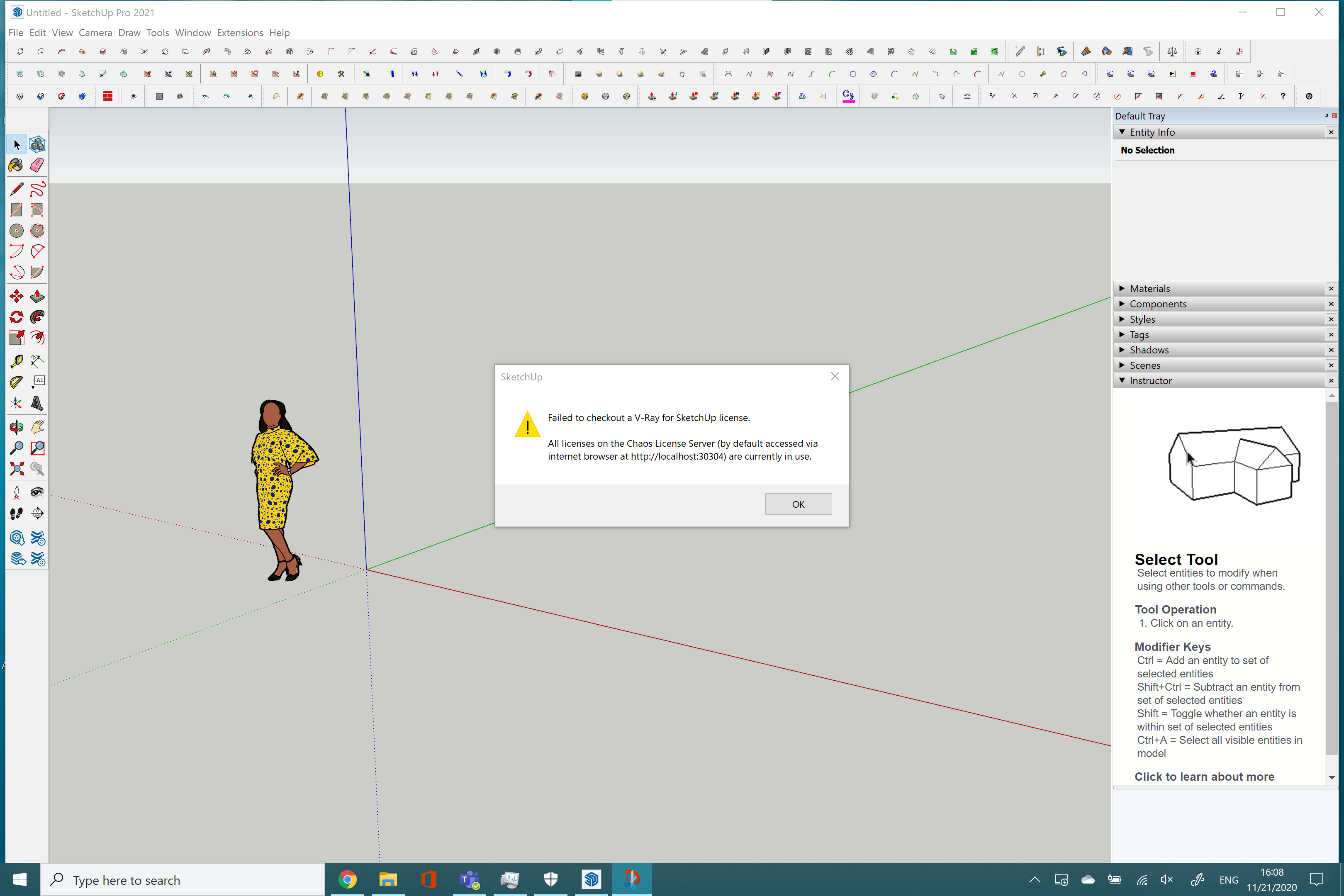
Task: Select the Axes tool
Action: 17,403
